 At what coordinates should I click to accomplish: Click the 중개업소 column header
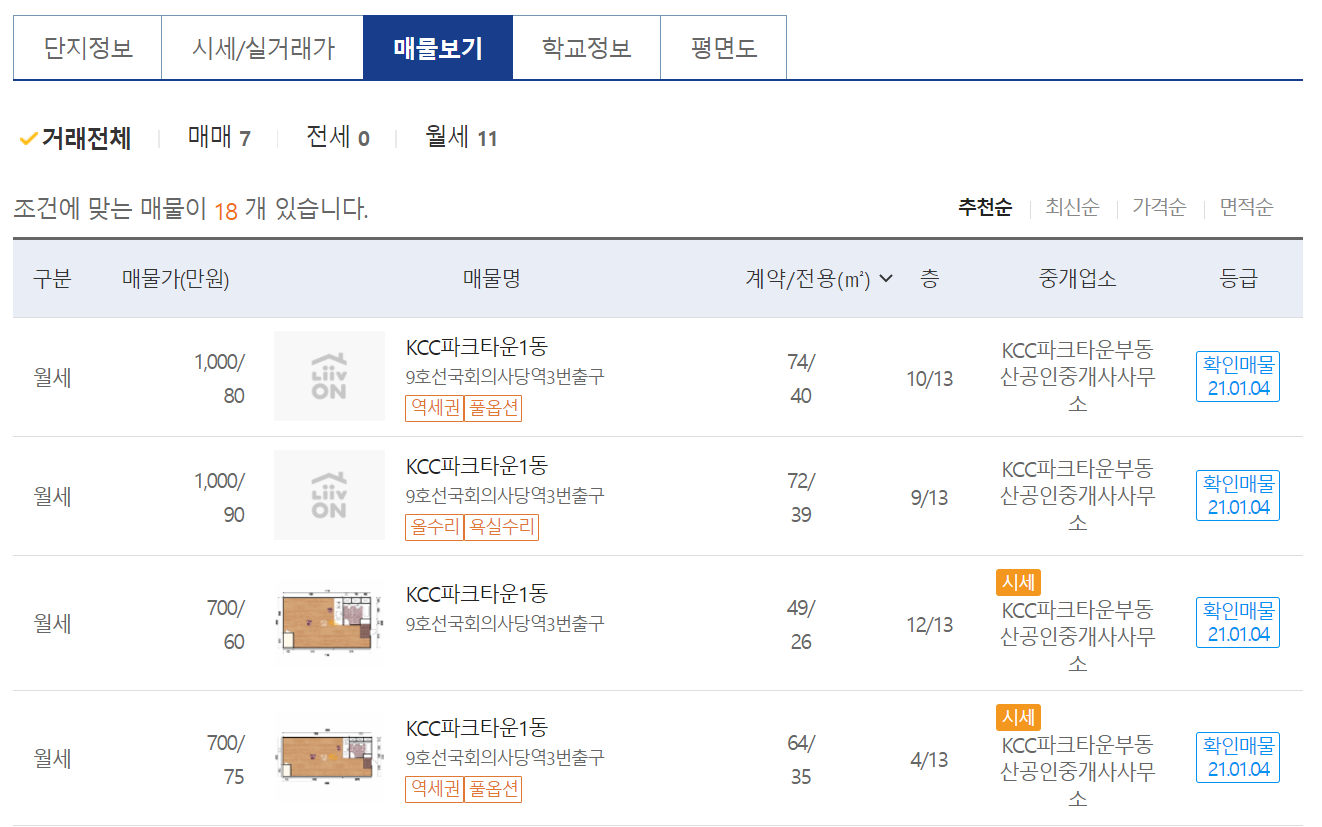(x=1077, y=279)
